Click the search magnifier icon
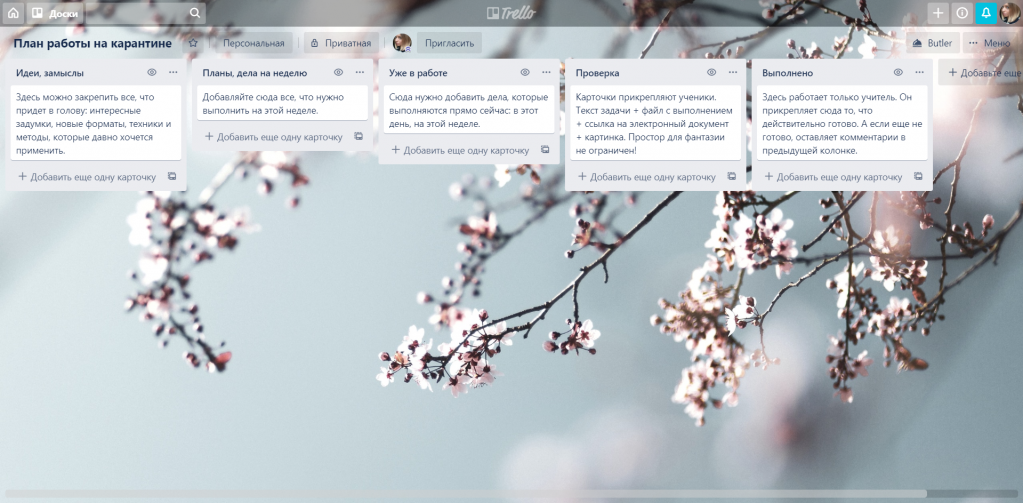 coord(194,13)
